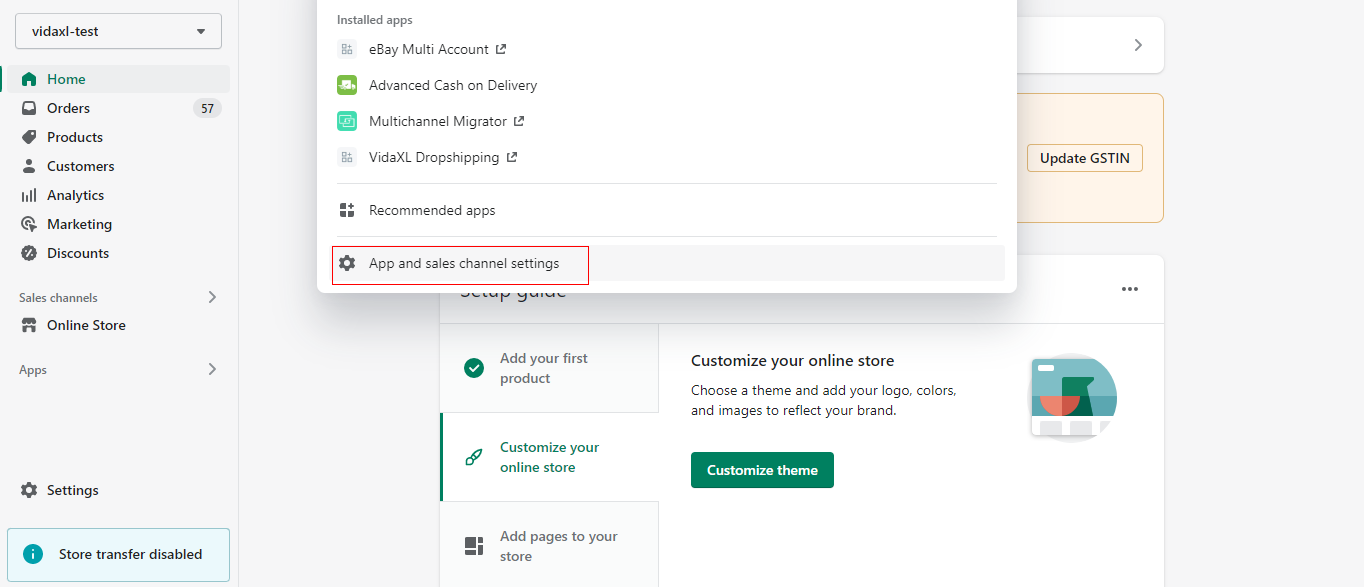The image size is (1364, 587).
Task: Open the Setup guide three-dot menu
Action: 1130,289
